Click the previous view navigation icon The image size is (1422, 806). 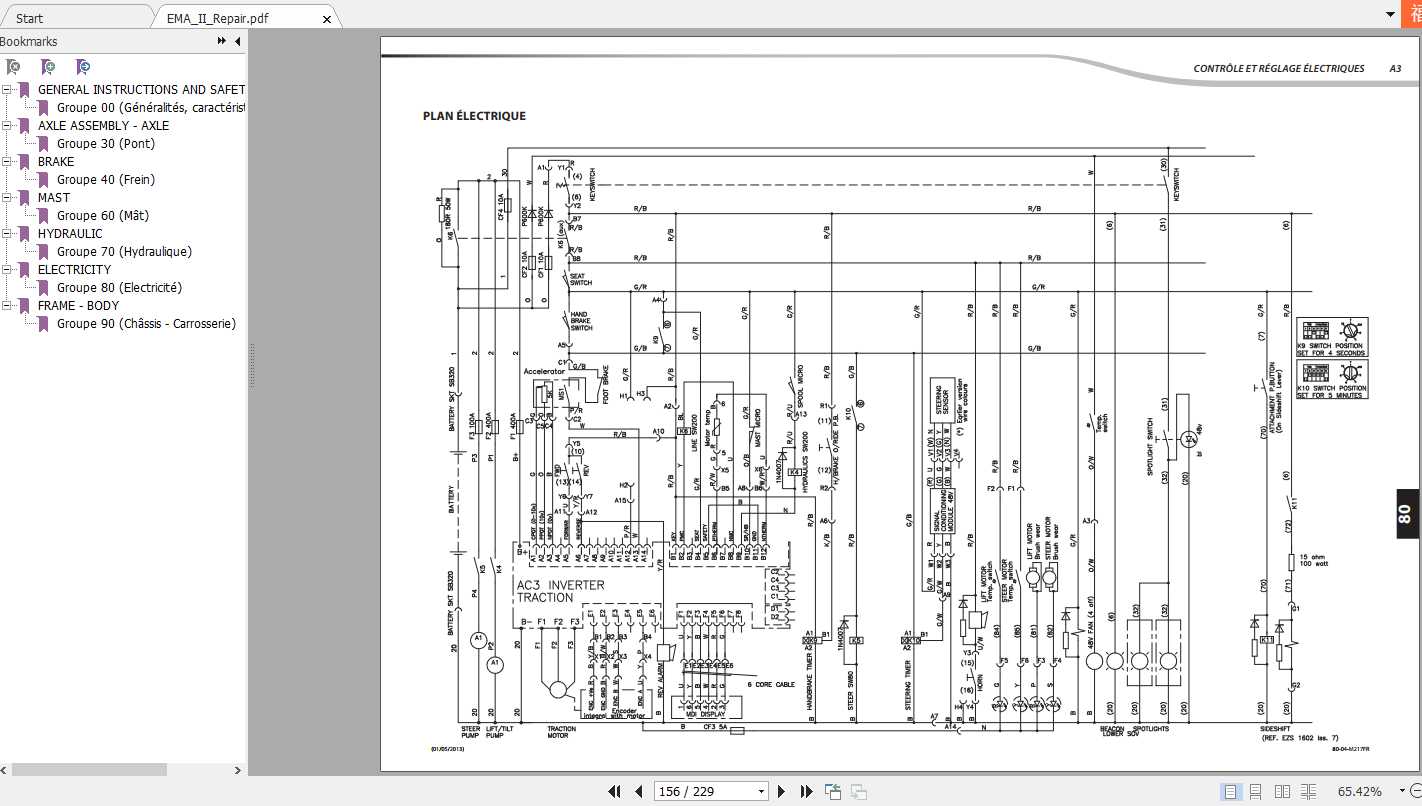(832, 791)
